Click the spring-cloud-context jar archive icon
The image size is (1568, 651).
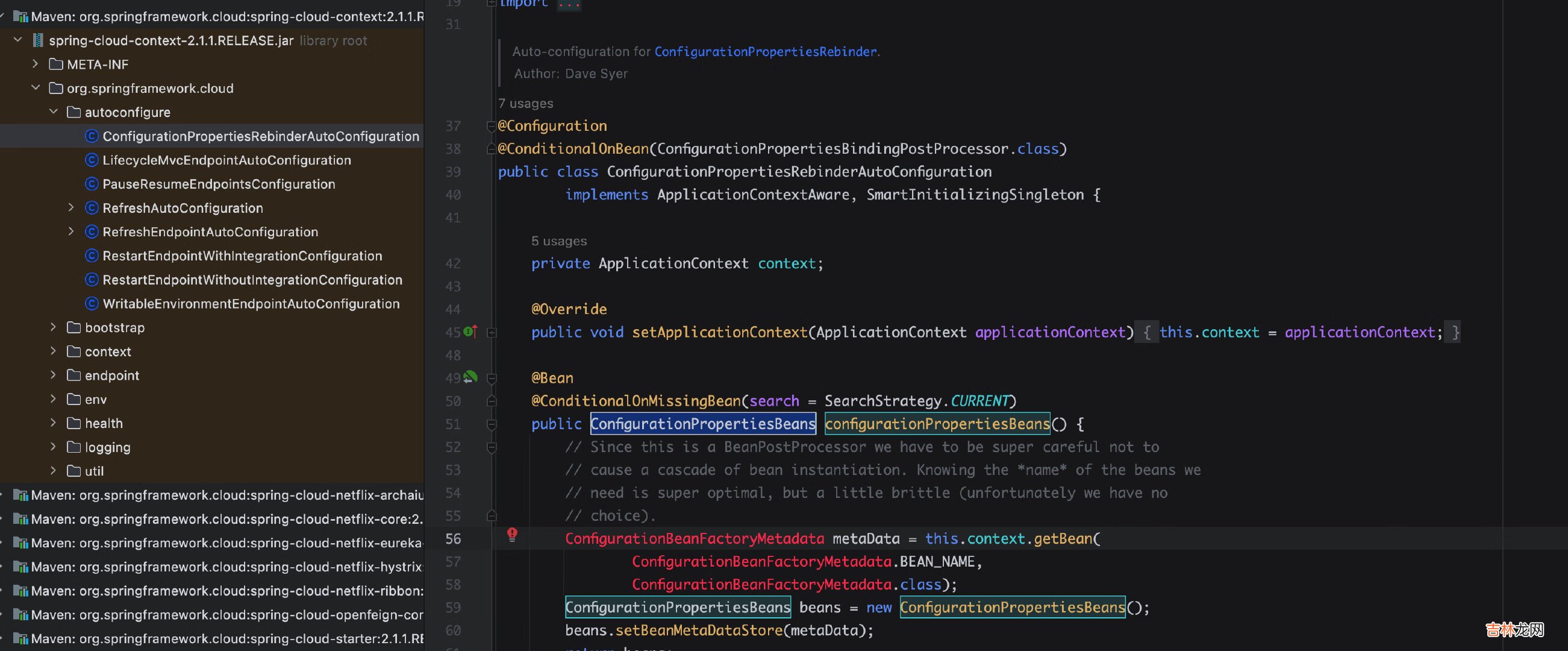pyautogui.click(x=38, y=40)
